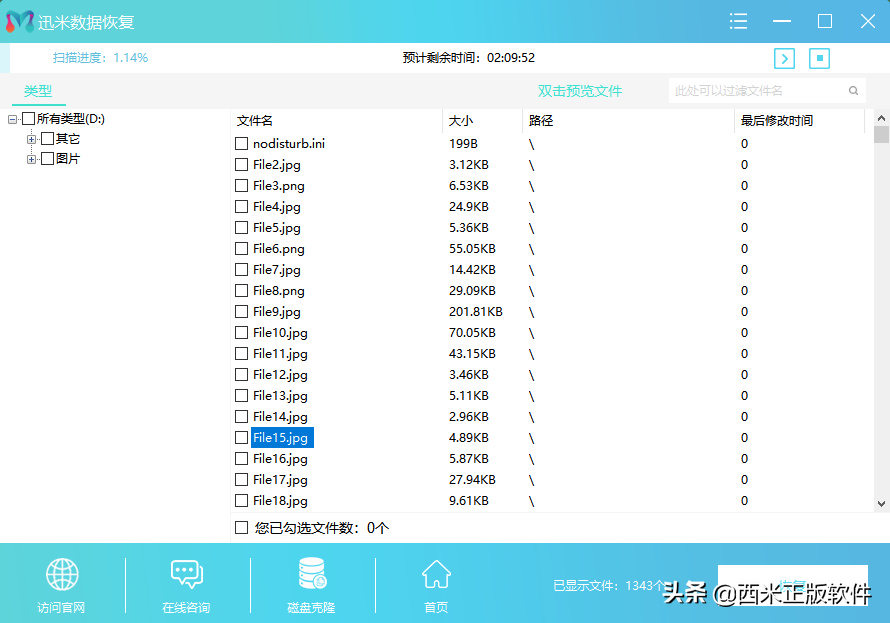The image size is (890, 623).
Task: Click the search magnifier icon
Action: pos(853,91)
